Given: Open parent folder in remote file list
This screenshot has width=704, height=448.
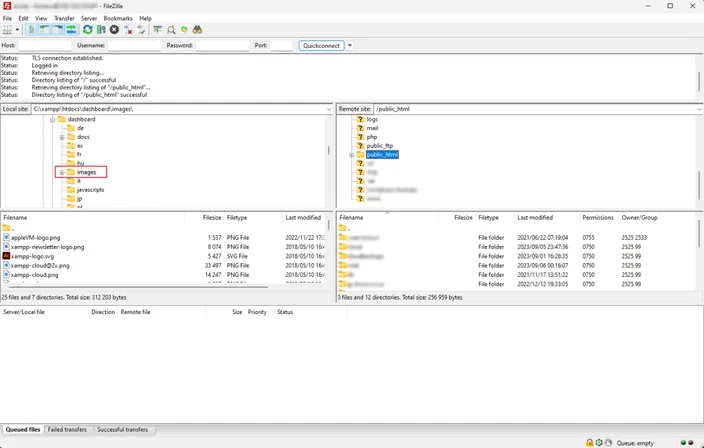Looking at the screenshot, I should click(345, 228).
